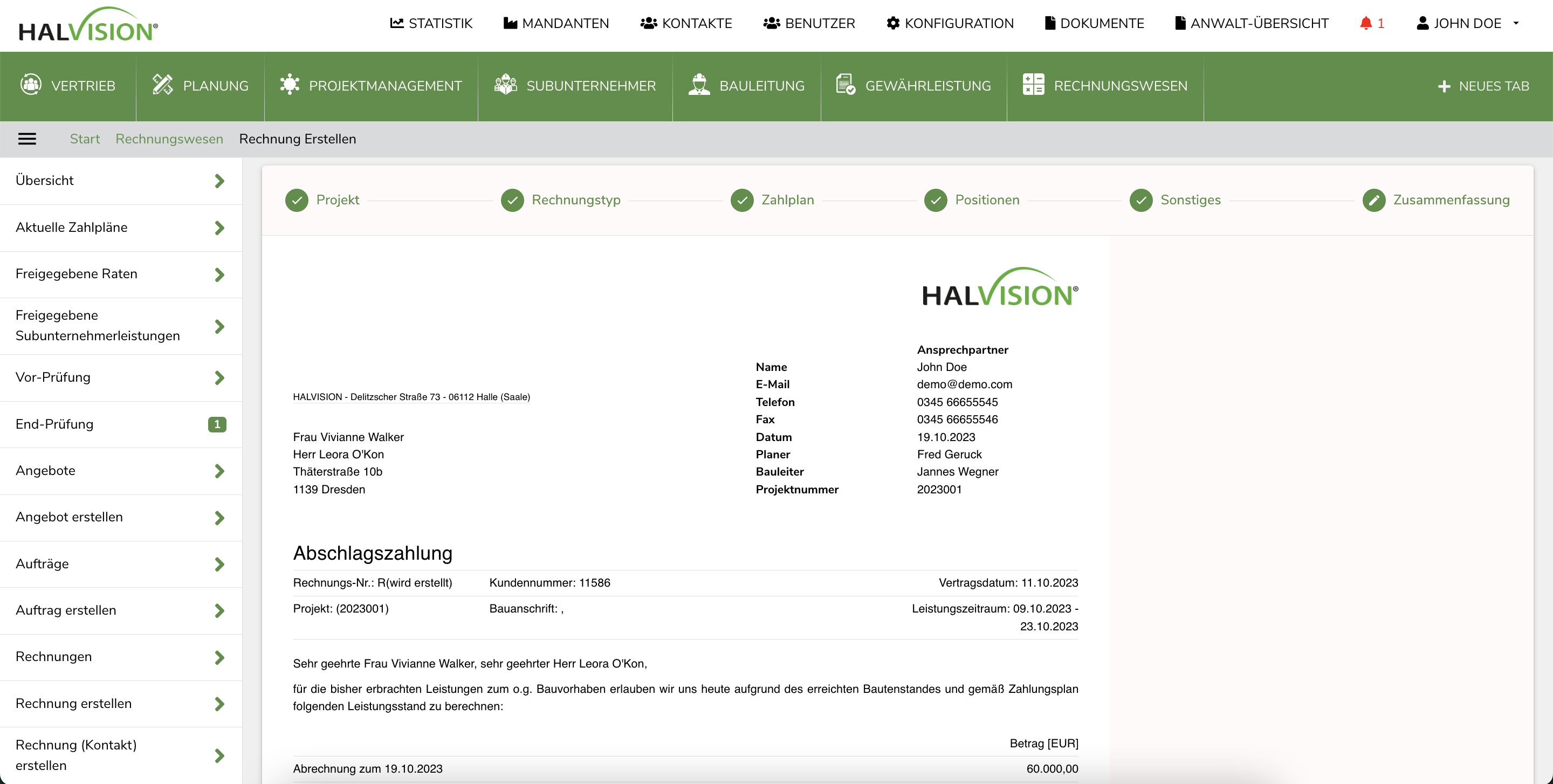Expand Aktuelle Zahlpläne chevron
The height and width of the screenshot is (784, 1553).
(x=219, y=228)
